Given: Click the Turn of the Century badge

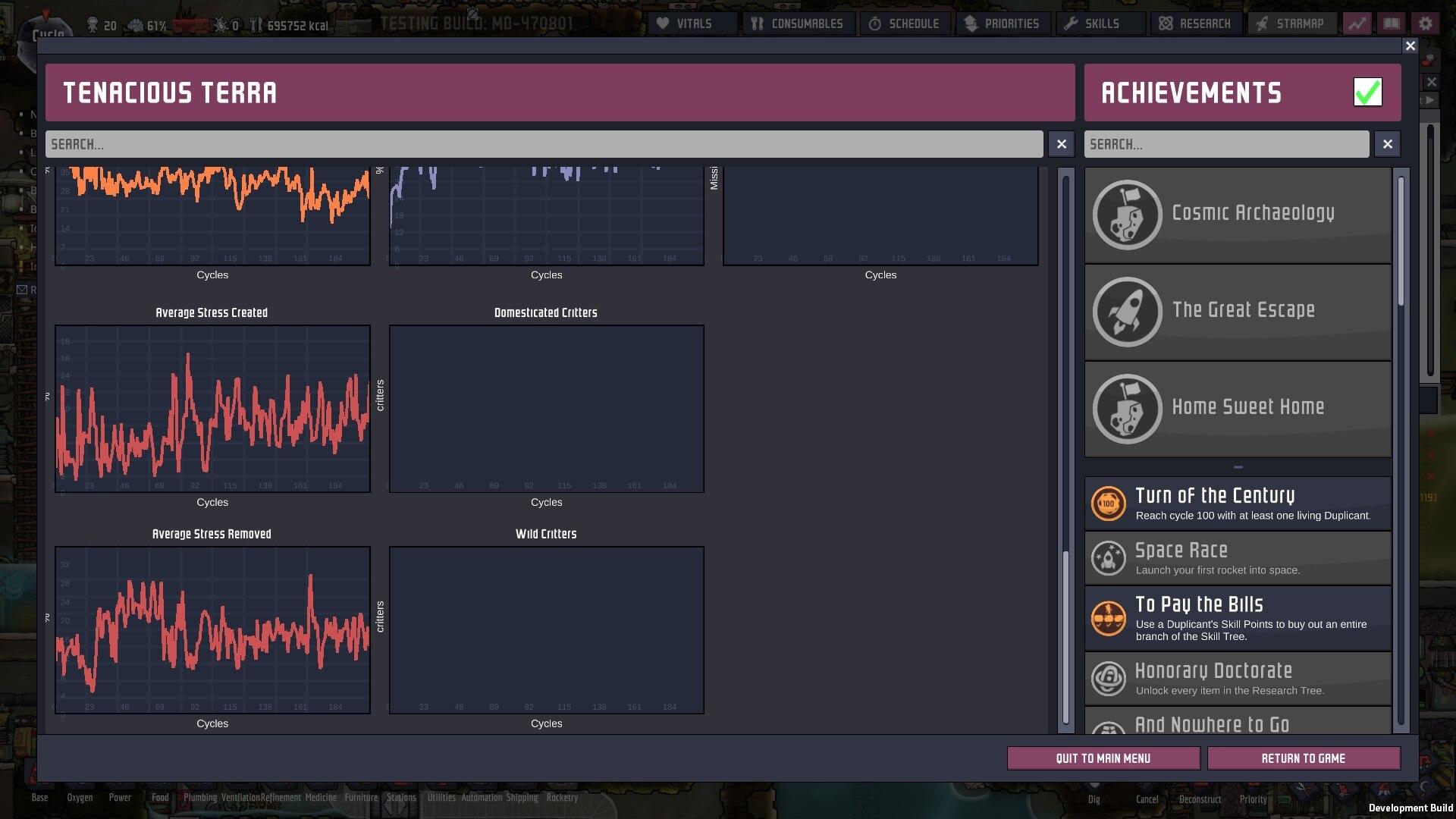Looking at the screenshot, I should [1108, 504].
